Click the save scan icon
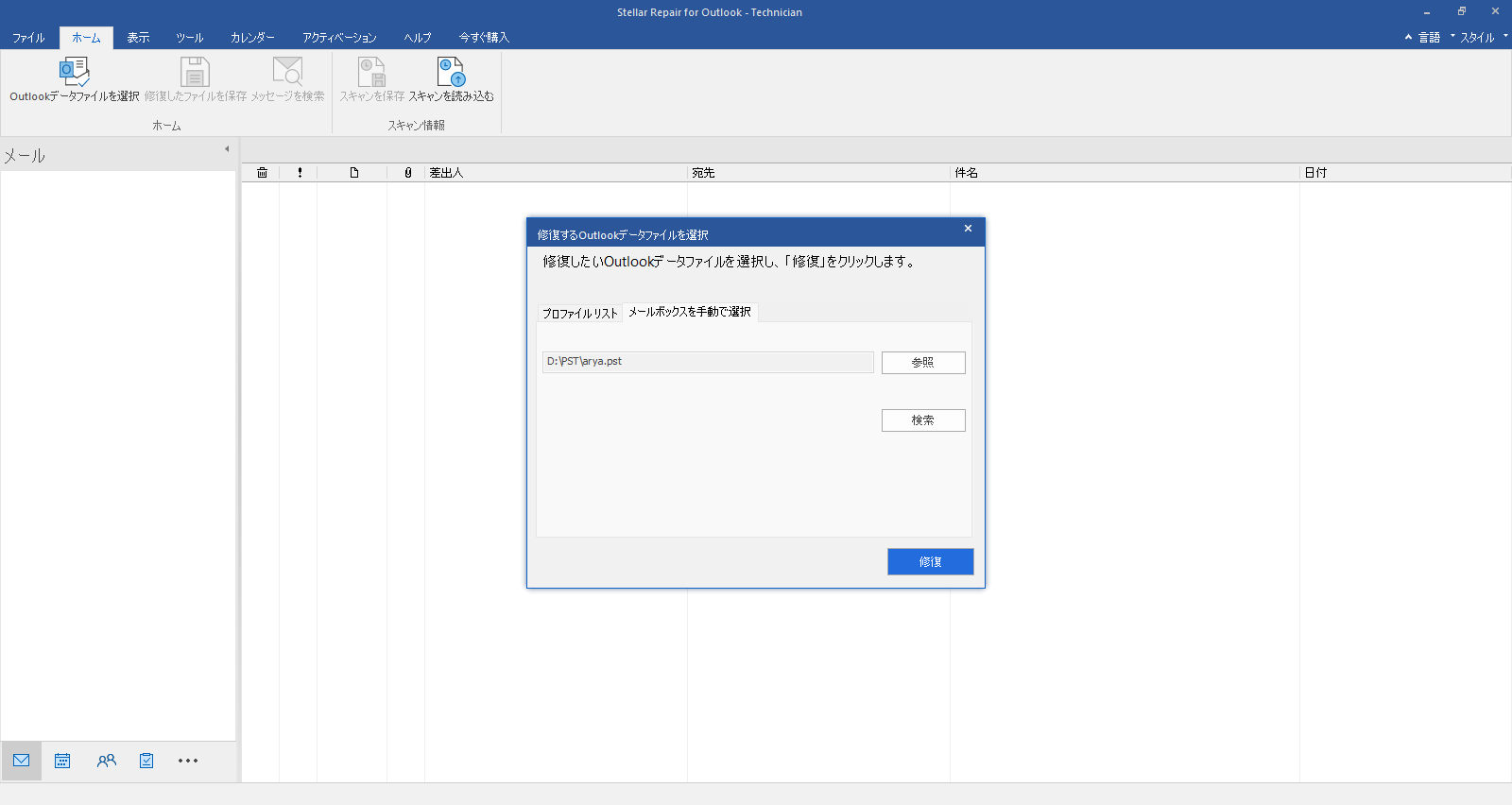This screenshot has height=805, width=1512. coord(371,72)
